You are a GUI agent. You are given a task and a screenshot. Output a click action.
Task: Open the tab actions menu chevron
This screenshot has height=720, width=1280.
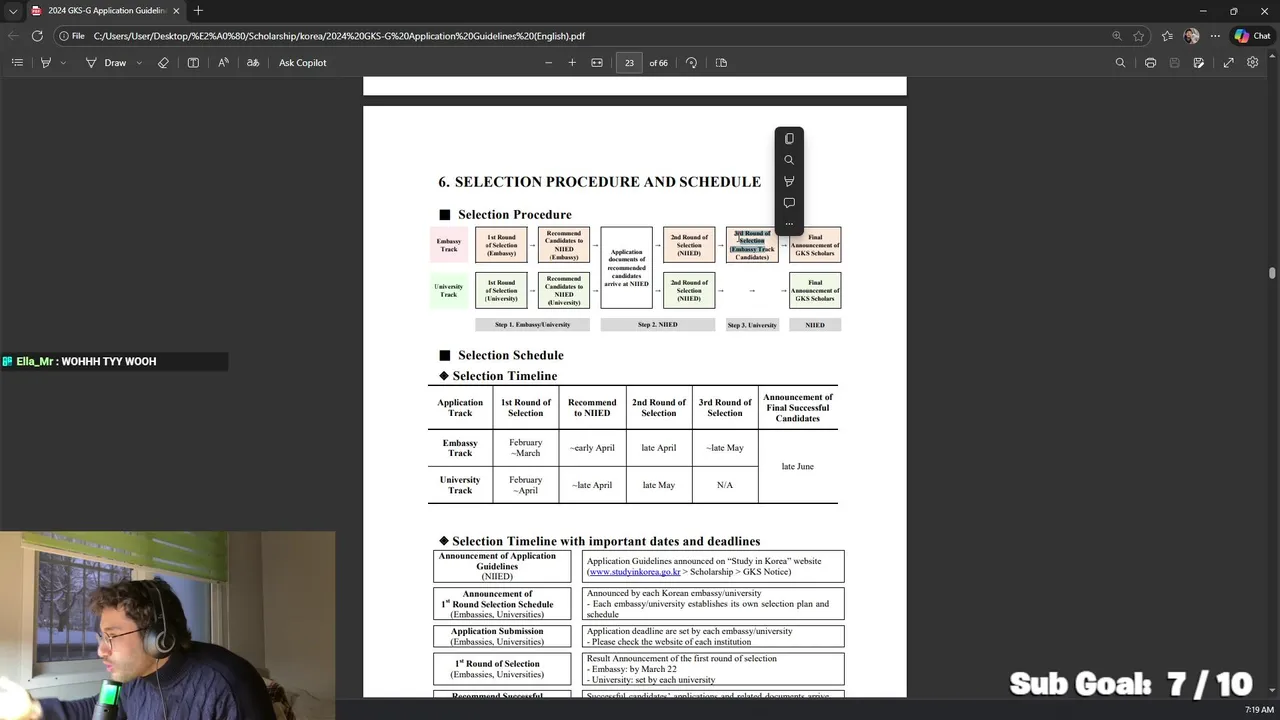click(13, 11)
